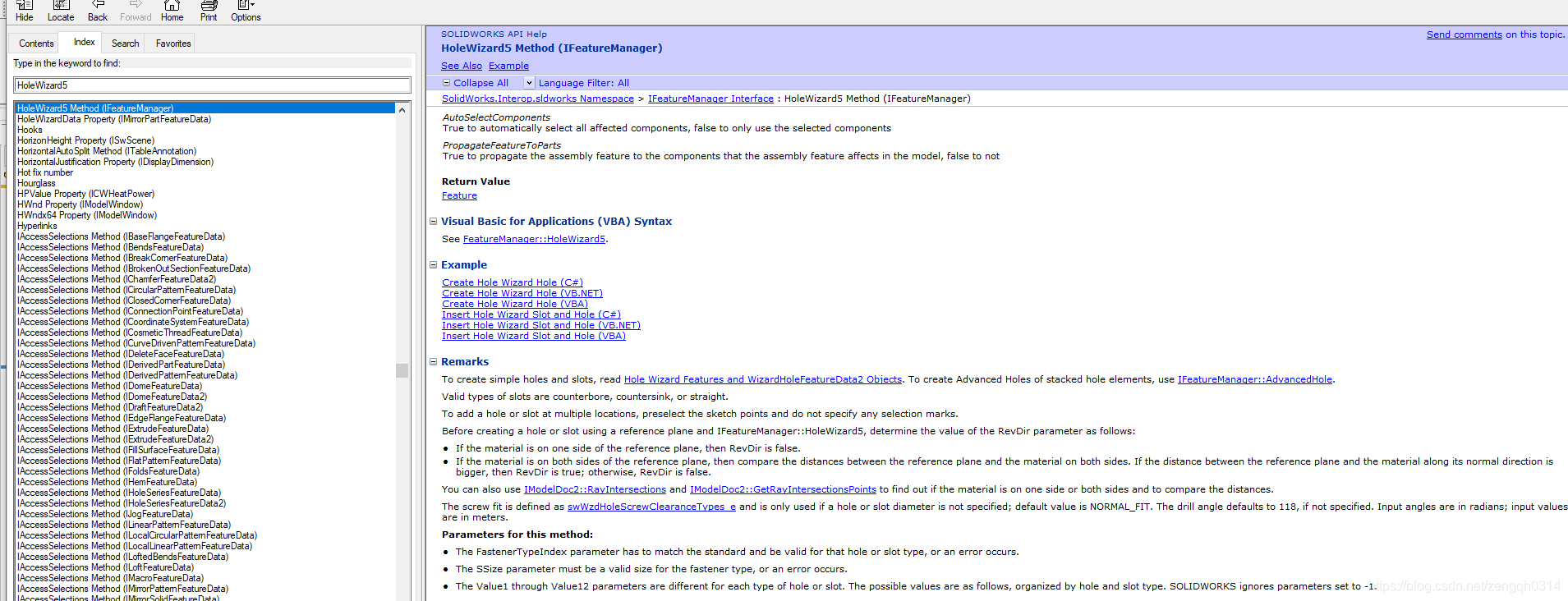Open IFeatureManager::AdvancedHole link

[x=1255, y=379]
